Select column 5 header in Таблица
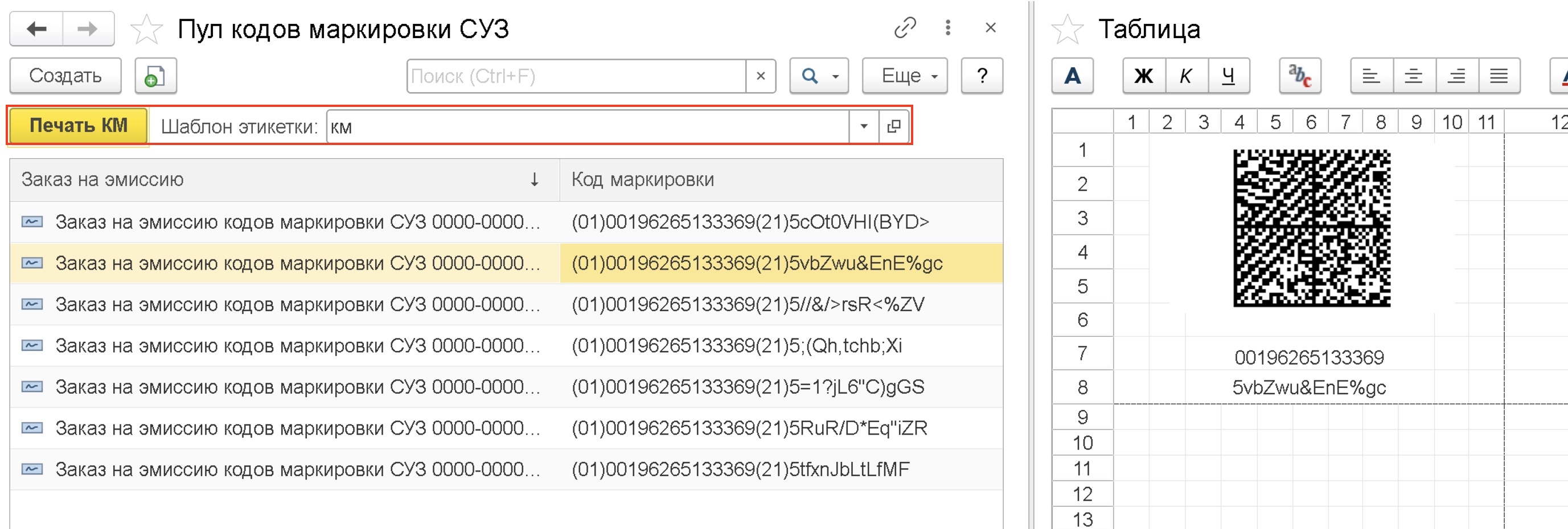The height and width of the screenshot is (529, 1568). [x=1275, y=122]
